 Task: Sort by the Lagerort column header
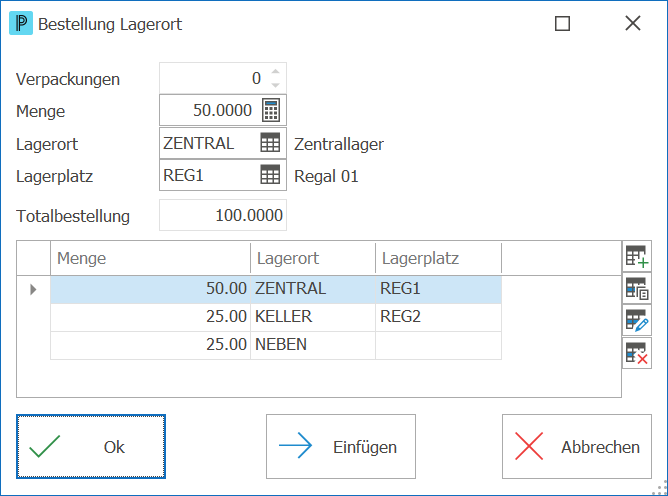[313, 258]
